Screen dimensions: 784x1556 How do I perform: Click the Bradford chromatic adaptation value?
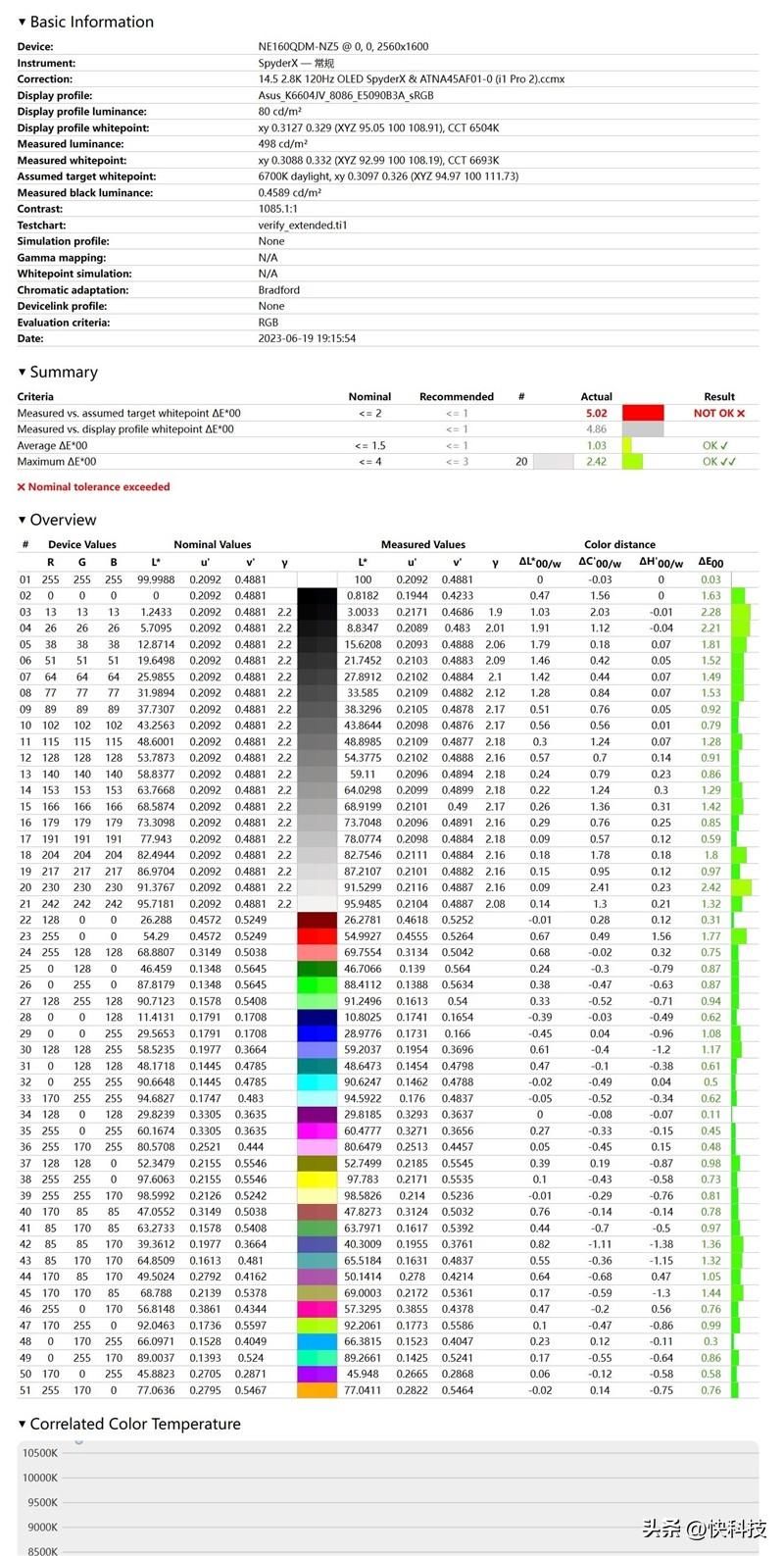279,290
